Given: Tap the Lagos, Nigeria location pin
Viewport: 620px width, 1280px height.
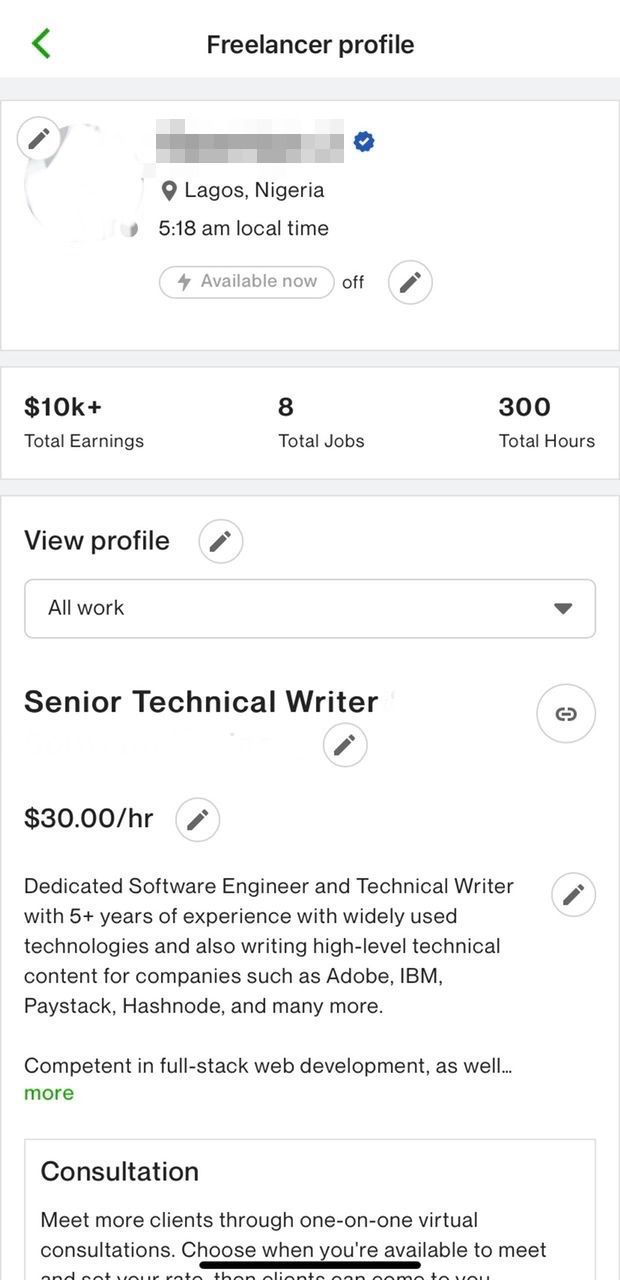Looking at the screenshot, I should tap(169, 191).
